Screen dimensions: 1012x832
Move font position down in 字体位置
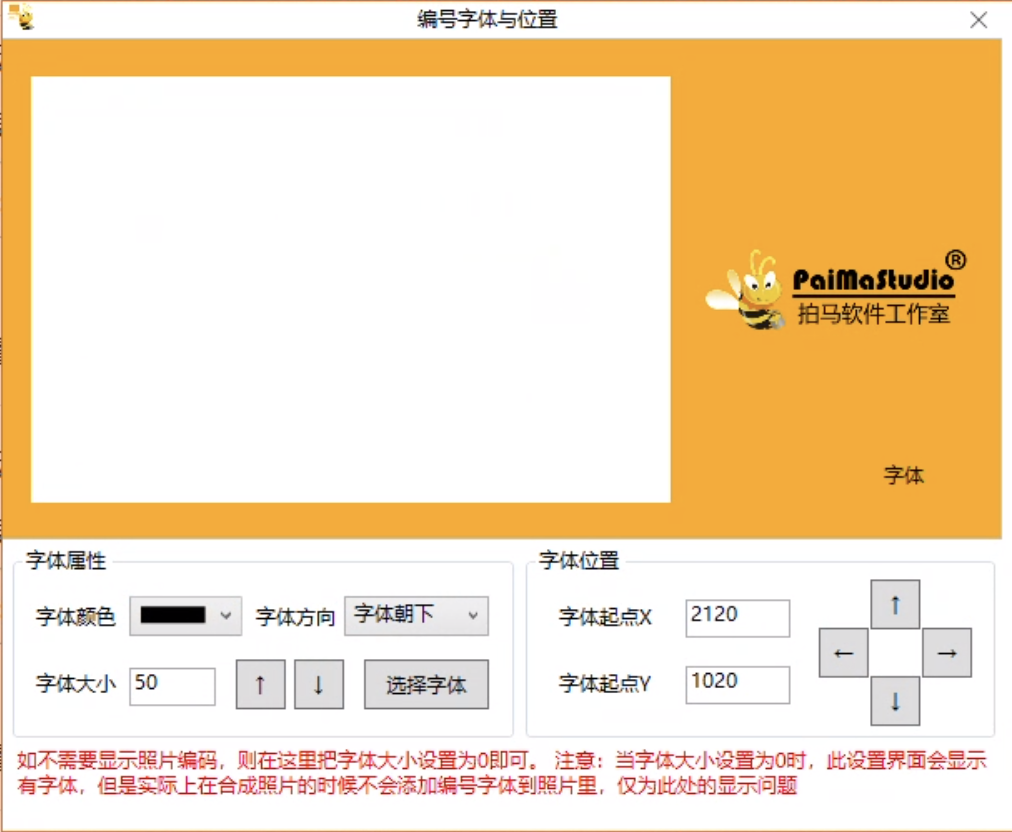click(895, 701)
